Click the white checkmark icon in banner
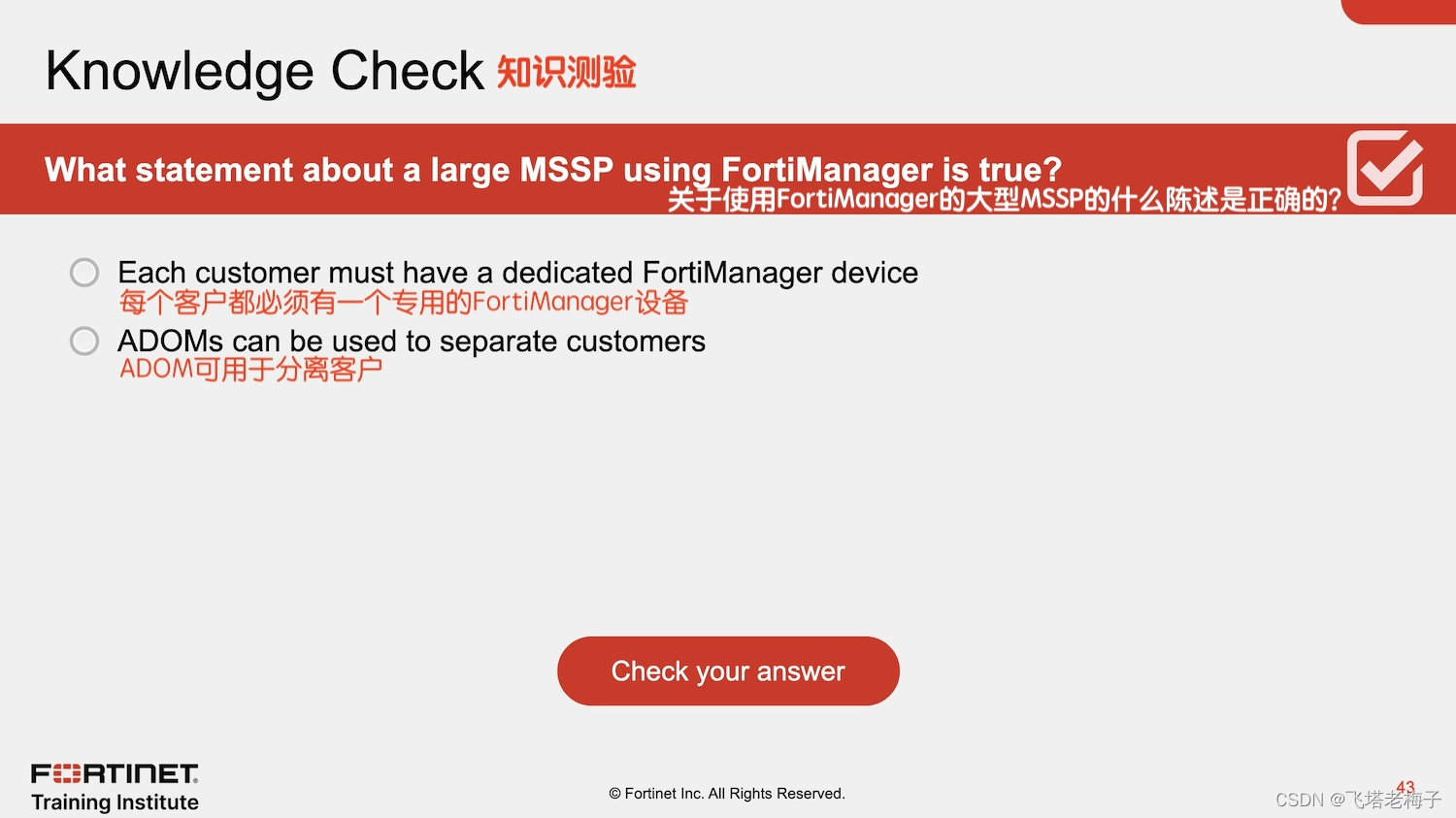 [1385, 167]
